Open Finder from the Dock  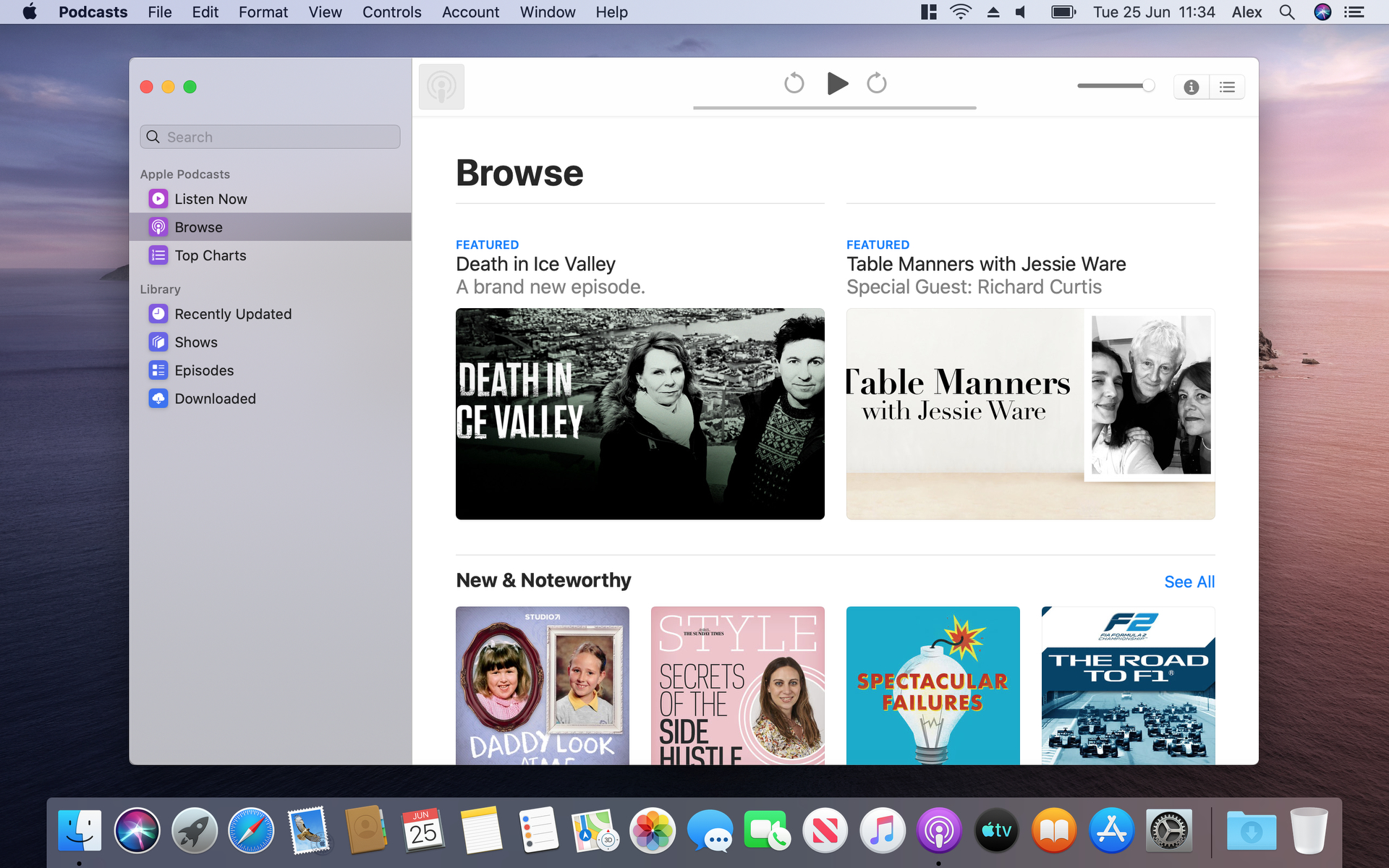tap(80, 830)
